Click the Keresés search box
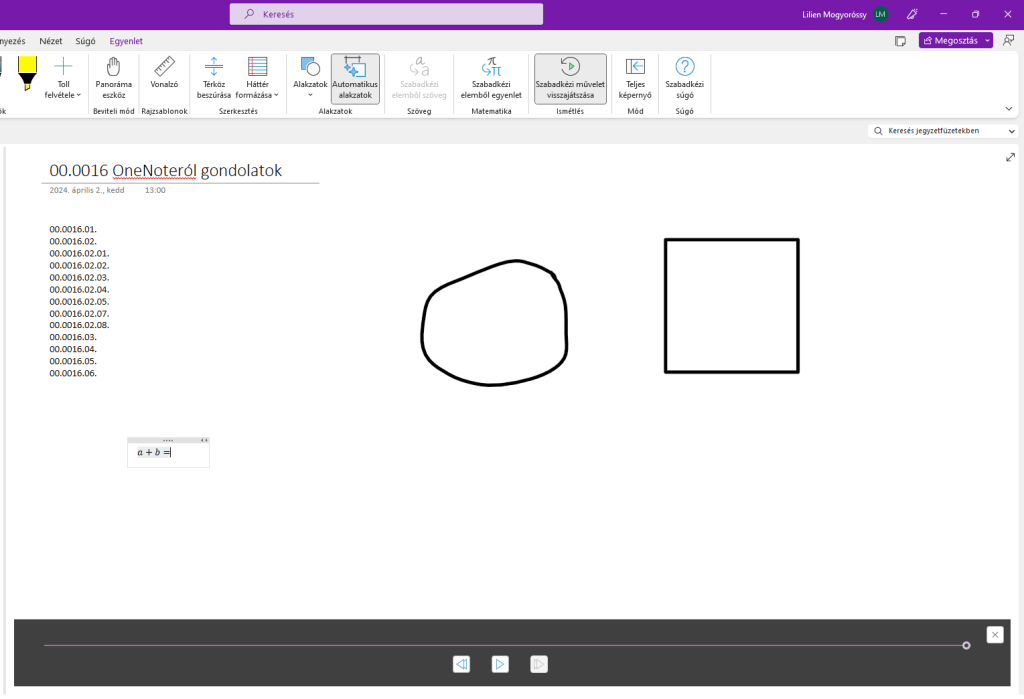The height and width of the screenshot is (699, 1024). pos(386,14)
